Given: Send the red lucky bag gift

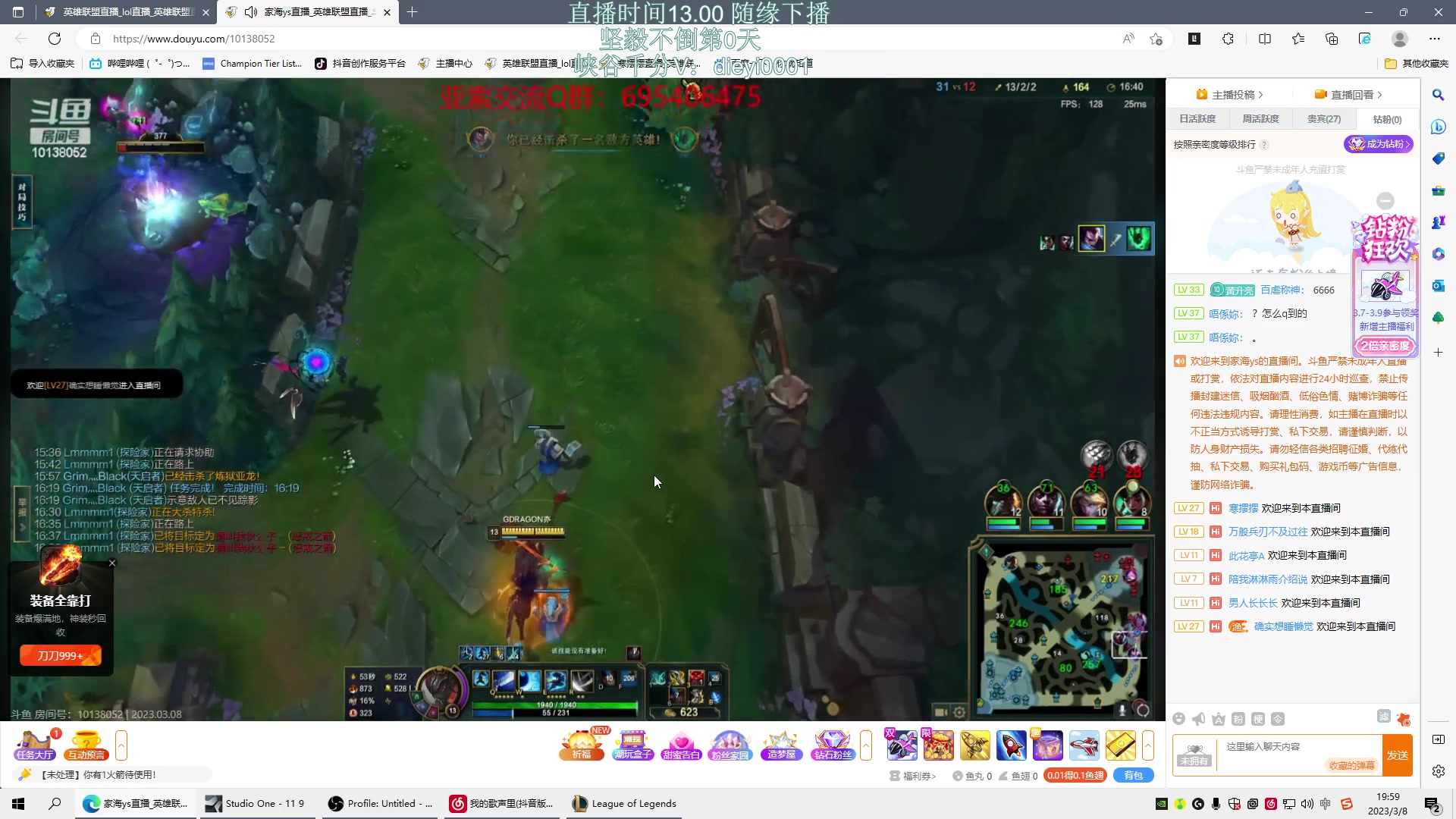Looking at the screenshot, I should tap(938, 745).
